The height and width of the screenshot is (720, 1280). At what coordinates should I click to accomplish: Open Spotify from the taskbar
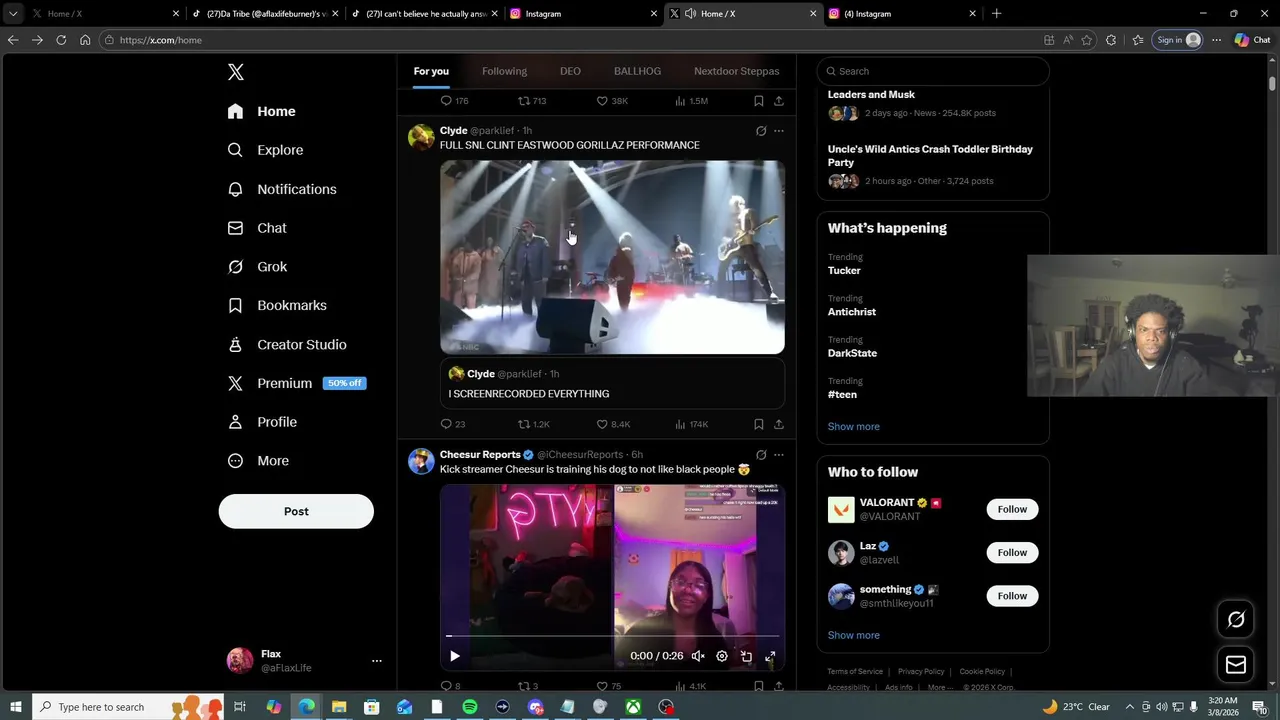[x=470, y=707]
